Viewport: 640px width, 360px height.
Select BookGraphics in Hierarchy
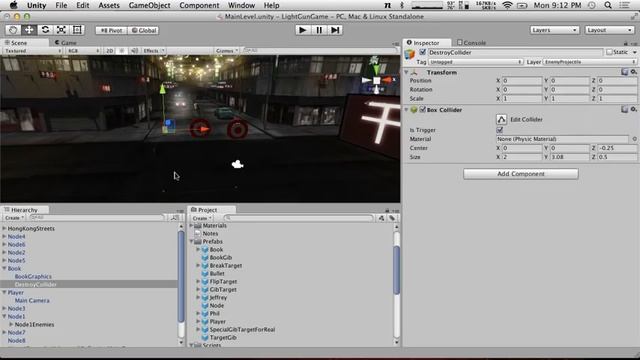[x=33, y=276]
